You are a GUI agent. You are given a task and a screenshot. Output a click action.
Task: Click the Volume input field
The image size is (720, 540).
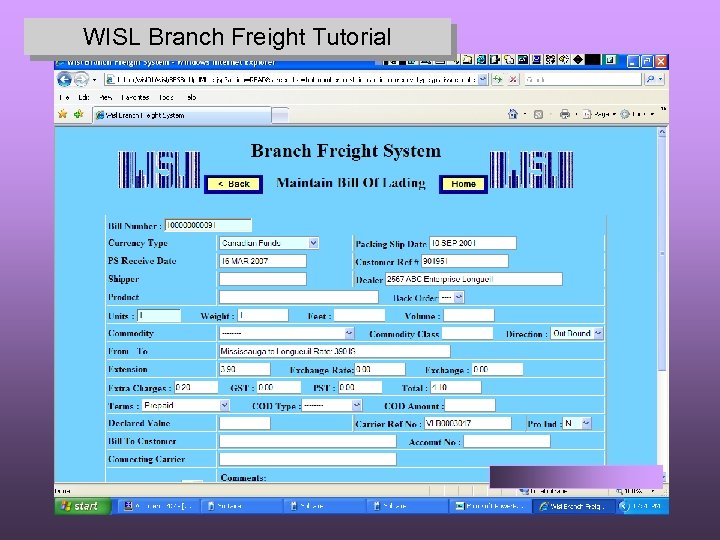469,315
